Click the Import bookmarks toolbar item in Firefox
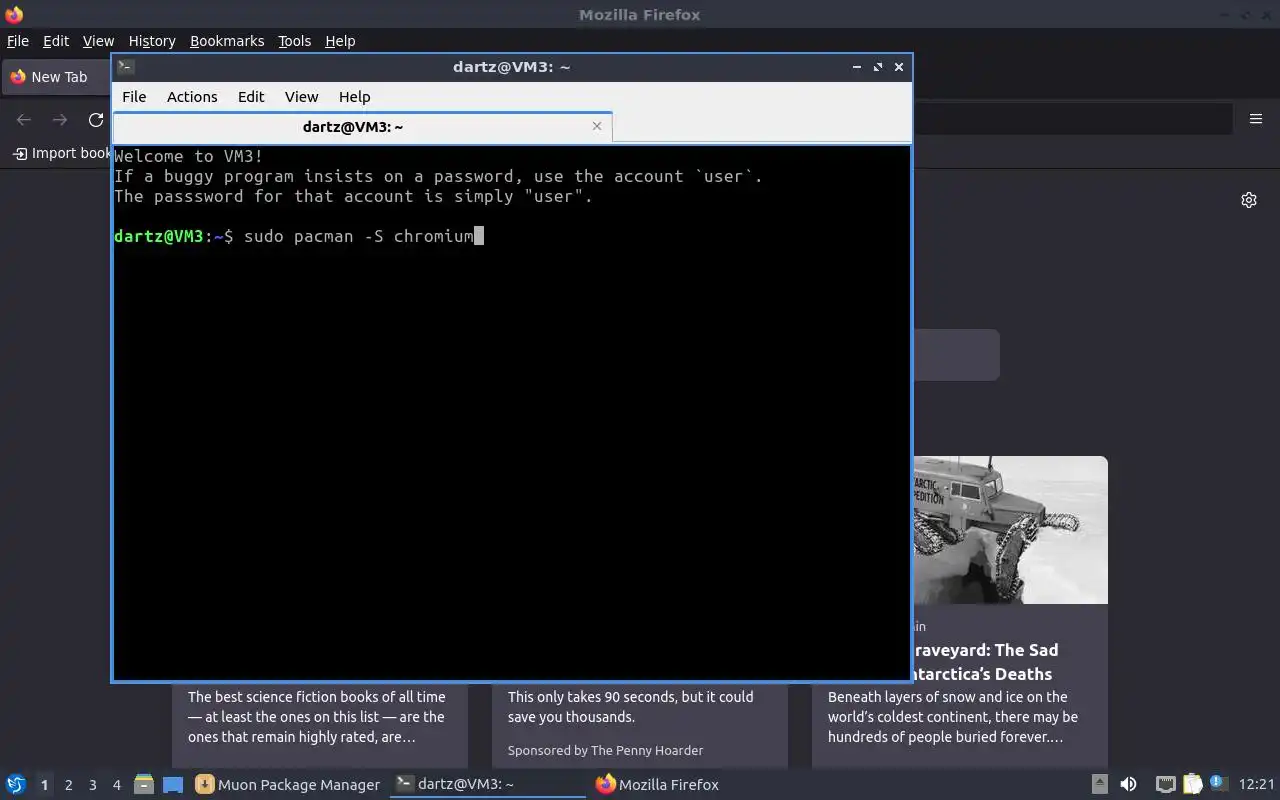This screenshot has width=1280, height=800. coord(61,153)
